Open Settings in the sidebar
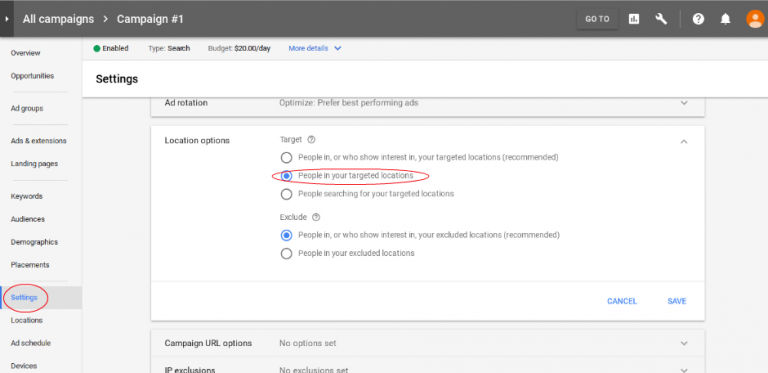The height and width of the screenshot is (373, 768). pyautogui.click(x=24, y=297)
